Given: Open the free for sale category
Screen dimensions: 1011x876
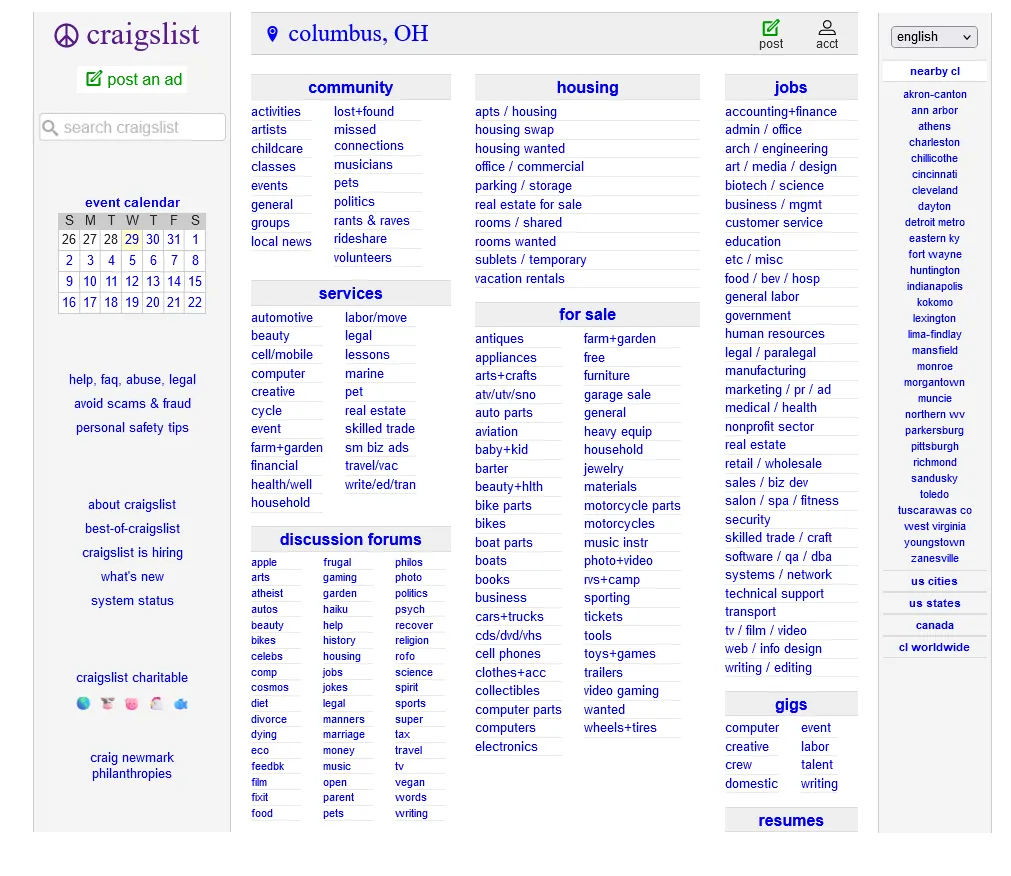Looking at the screenshot, I should click(594, 357).
